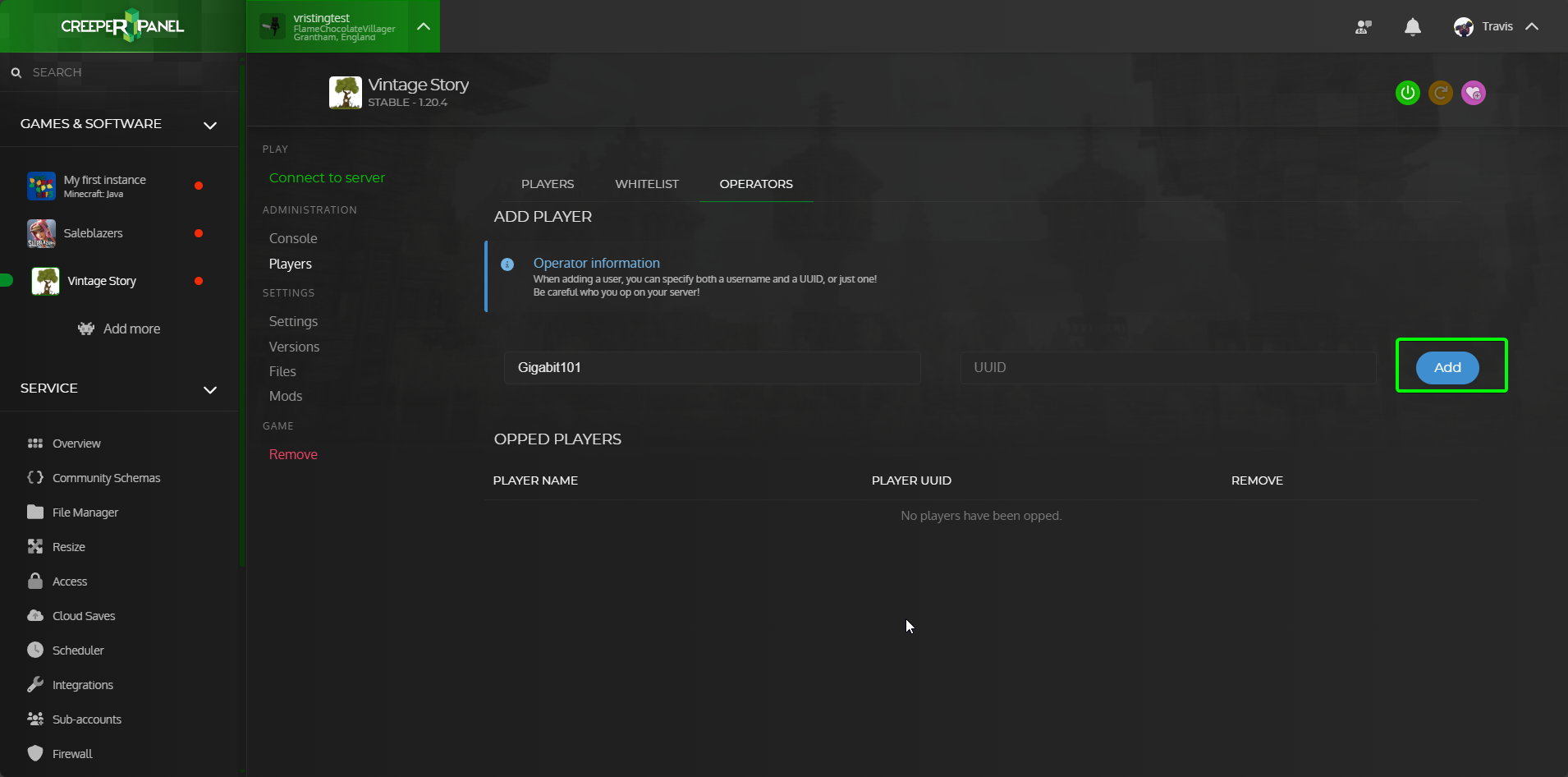Select the My first instance entry
Image resolution: width=1568 pixels, height=777 pixels.
[x=119, y=186]
